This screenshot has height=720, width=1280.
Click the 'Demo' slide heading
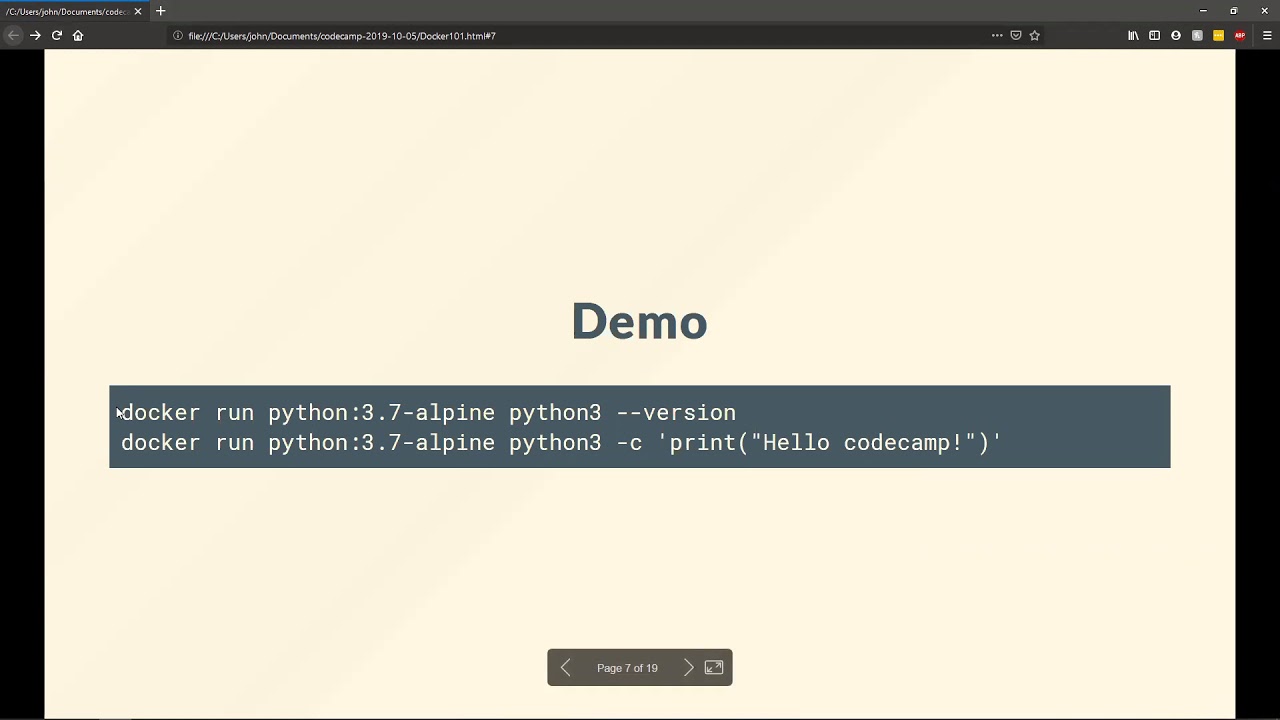click(x=639, y=321)
